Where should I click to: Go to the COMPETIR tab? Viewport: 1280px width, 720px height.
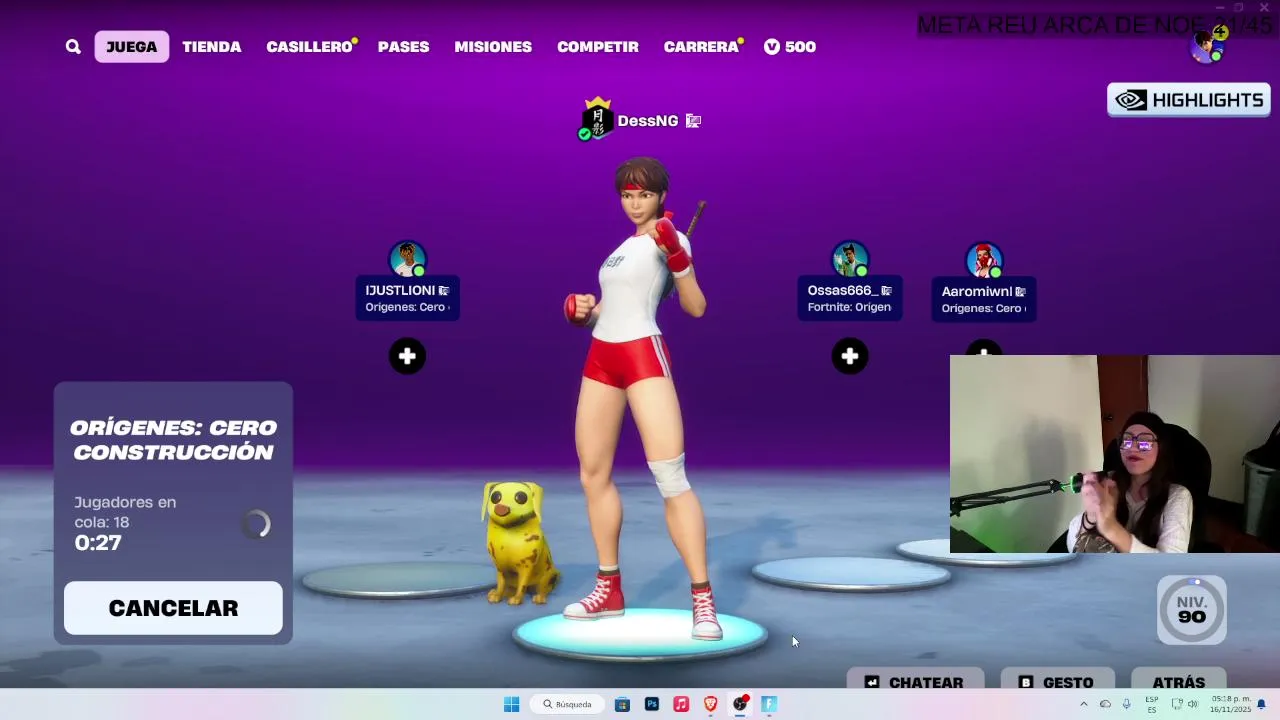[597, 47]
